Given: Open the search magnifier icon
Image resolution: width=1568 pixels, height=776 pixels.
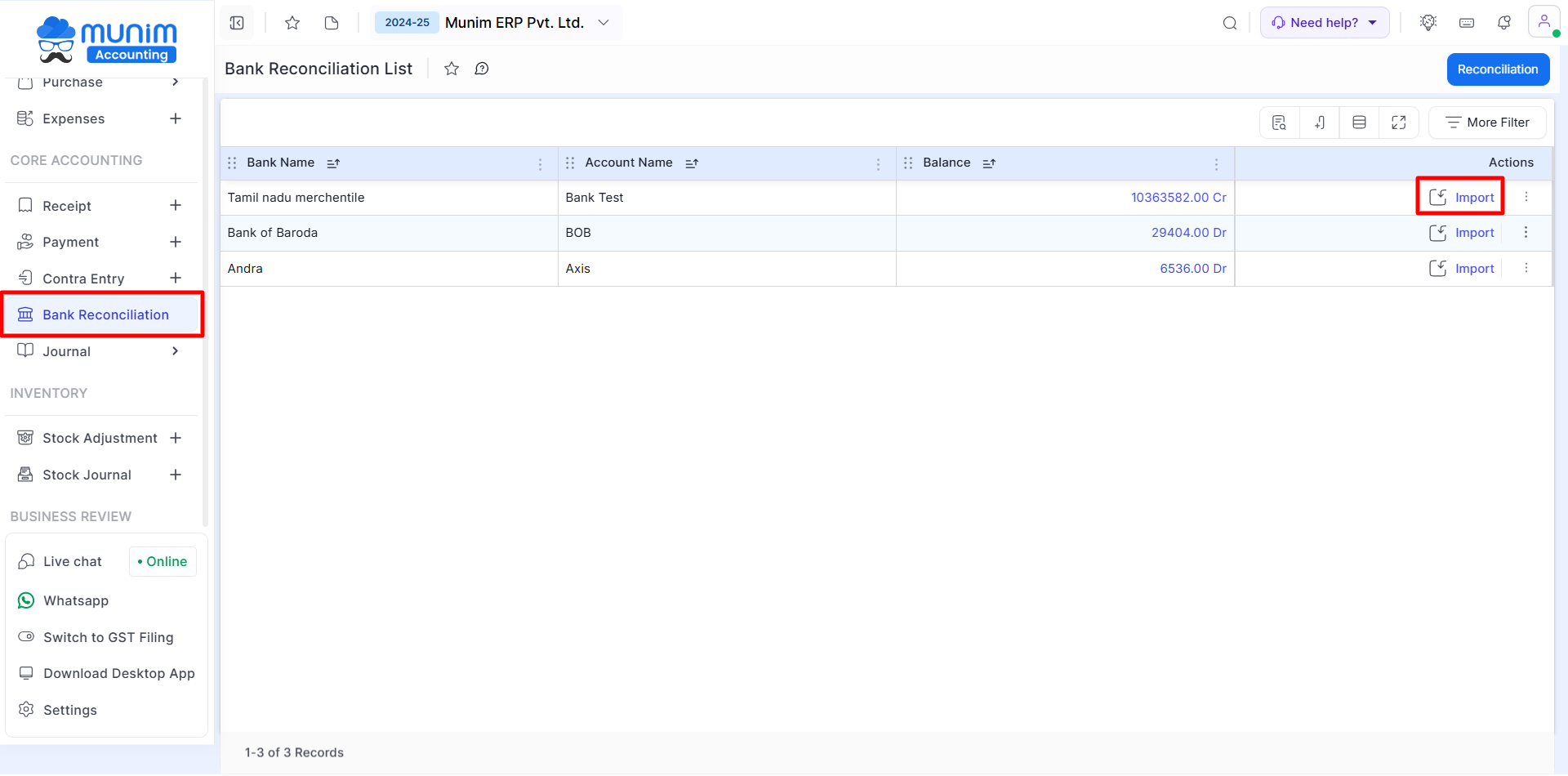Looking at the screenshot, I should click(x=1230, y=23).
